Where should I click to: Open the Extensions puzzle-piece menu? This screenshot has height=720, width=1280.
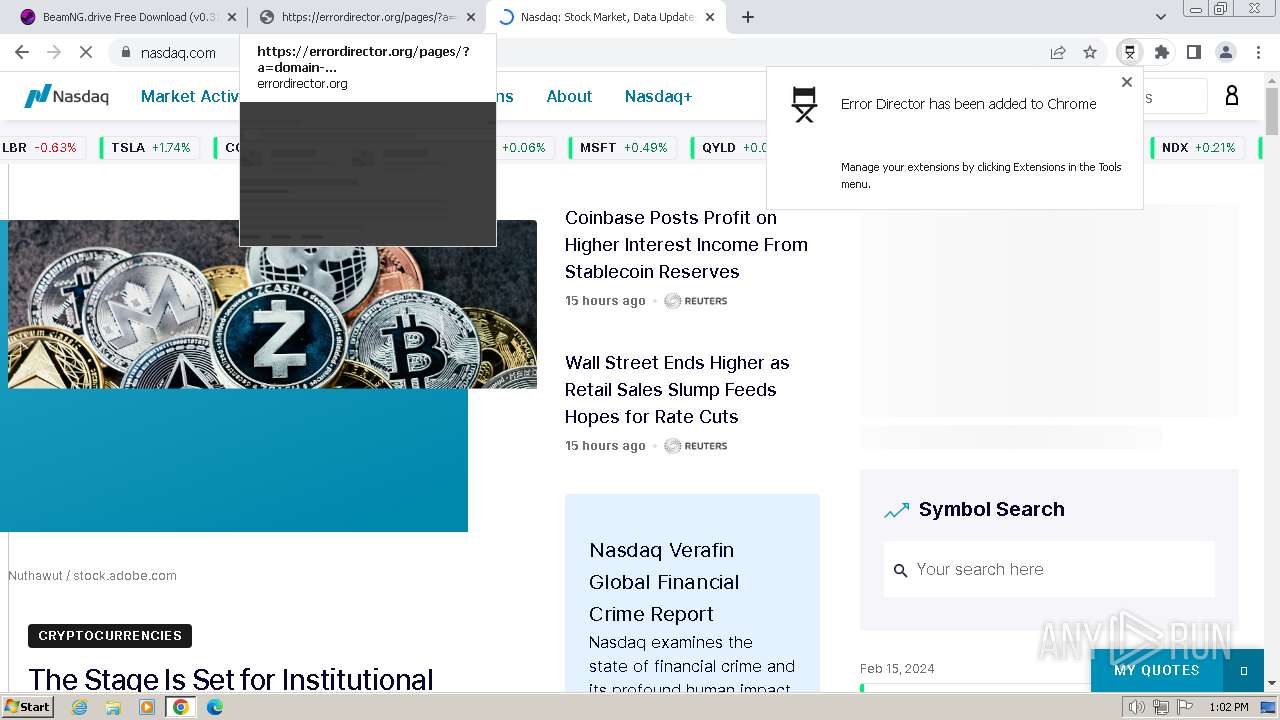click(1162, 52)
